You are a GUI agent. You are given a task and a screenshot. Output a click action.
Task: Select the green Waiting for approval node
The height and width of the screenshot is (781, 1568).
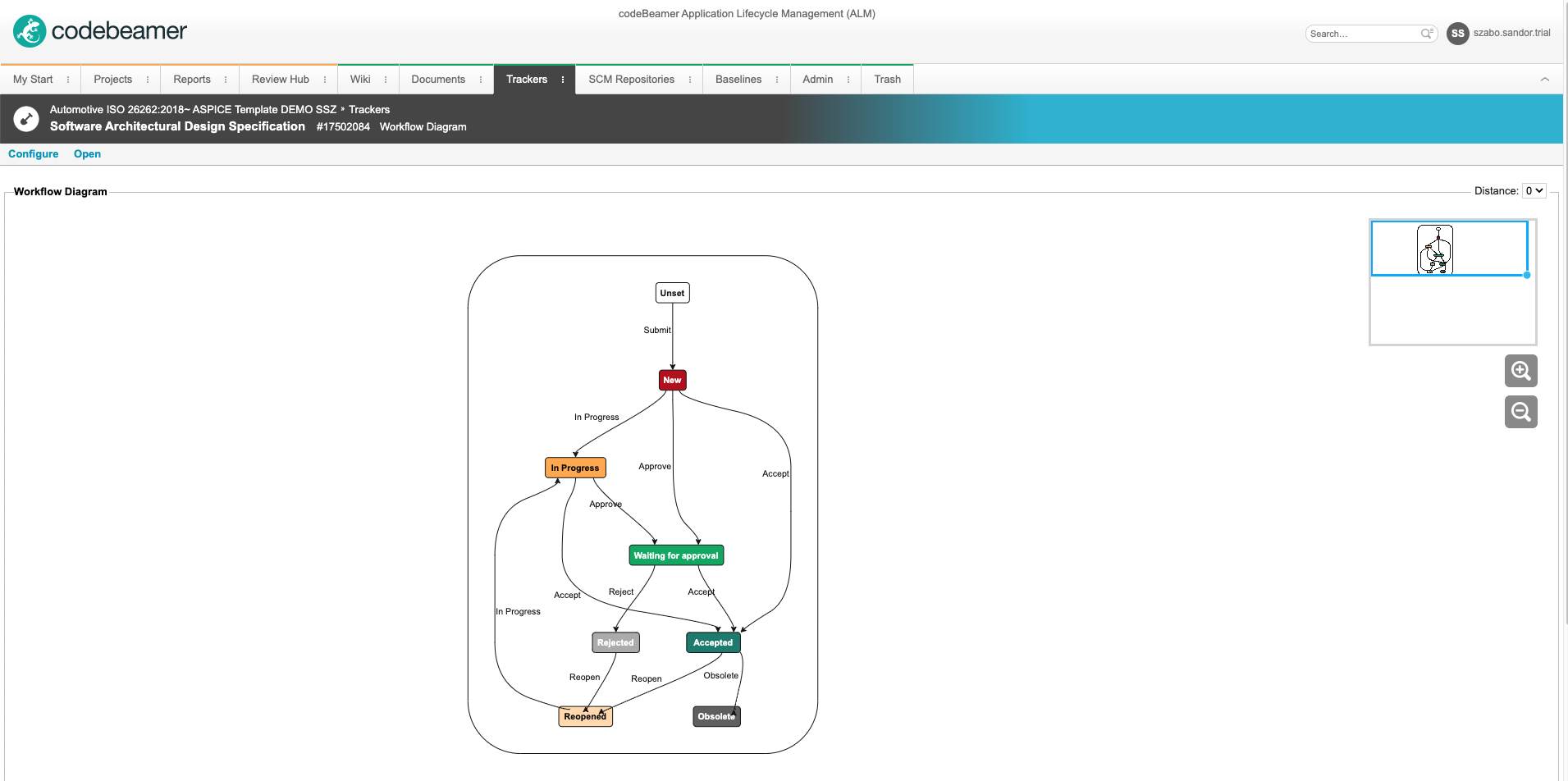tap(676, 555)
